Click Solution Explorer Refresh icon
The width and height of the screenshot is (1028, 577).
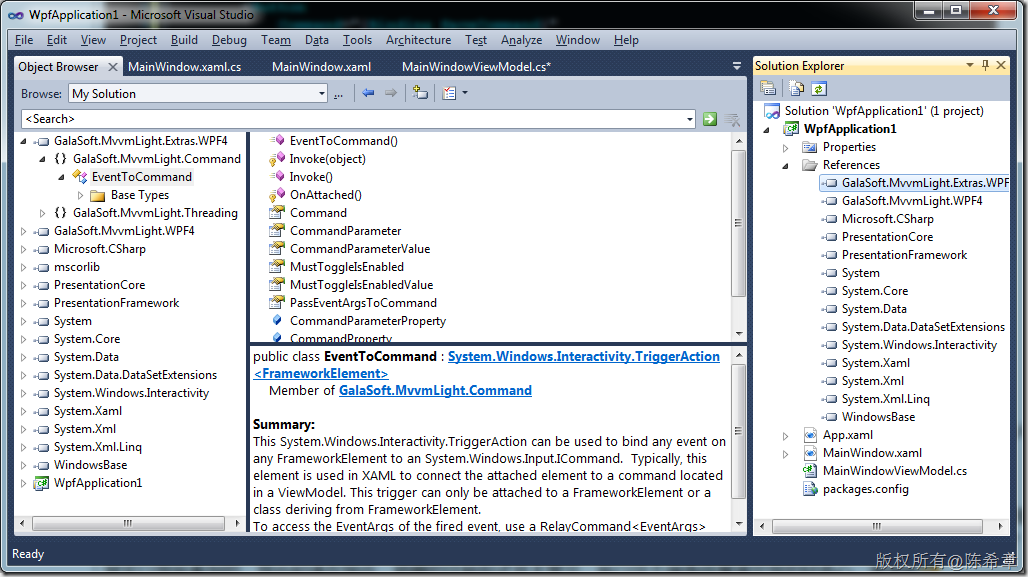pos(819,88)
